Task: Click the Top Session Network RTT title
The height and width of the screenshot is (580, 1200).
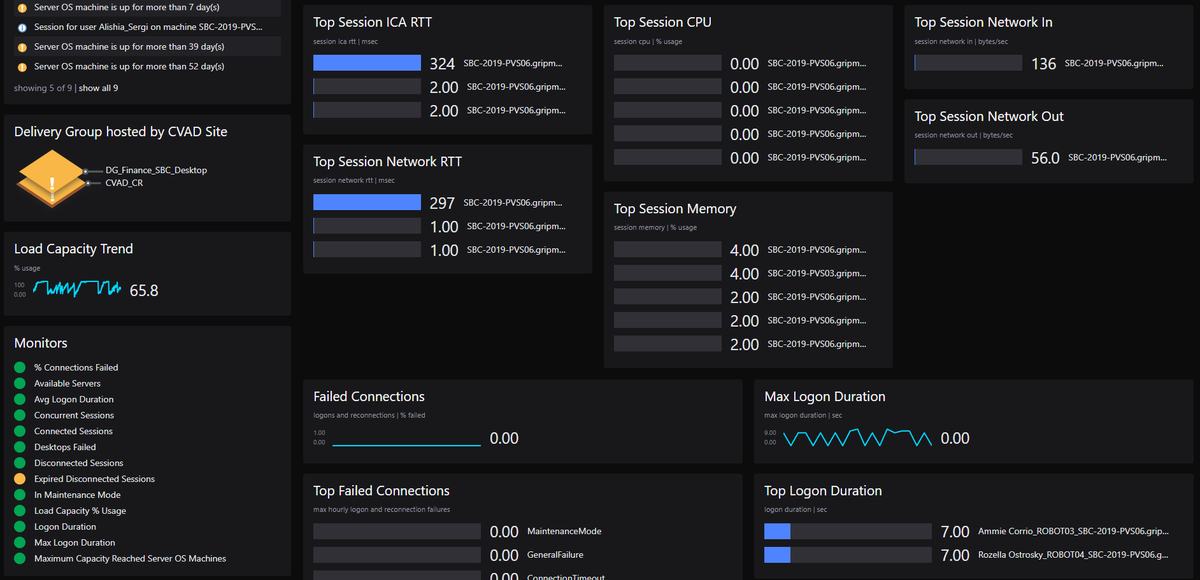Action: (387, 161)
